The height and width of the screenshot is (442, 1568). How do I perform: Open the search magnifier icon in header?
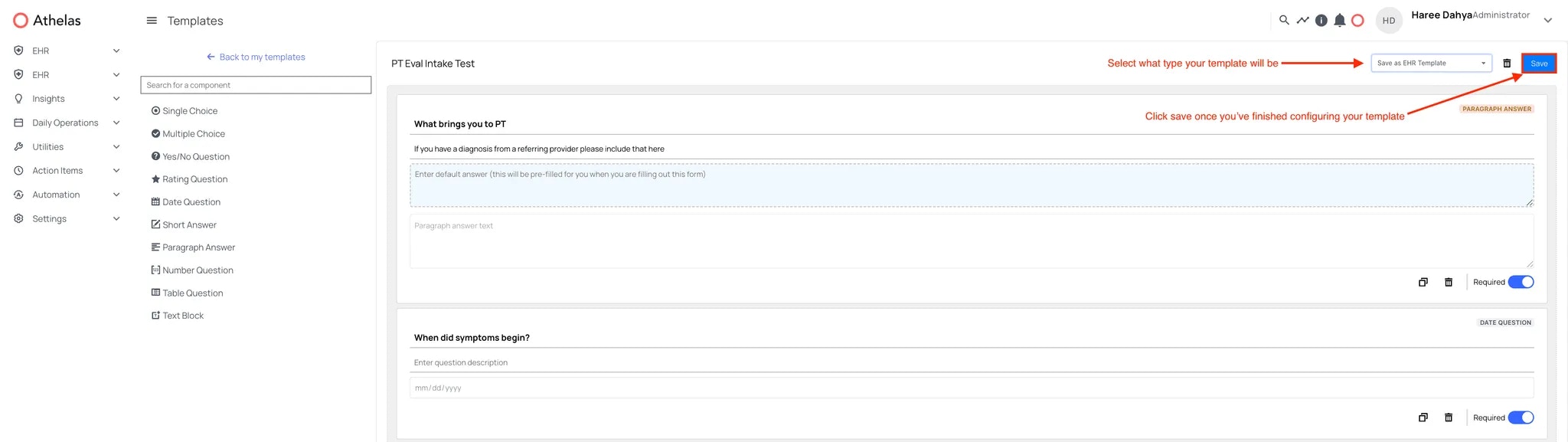tap(1284, 20)
